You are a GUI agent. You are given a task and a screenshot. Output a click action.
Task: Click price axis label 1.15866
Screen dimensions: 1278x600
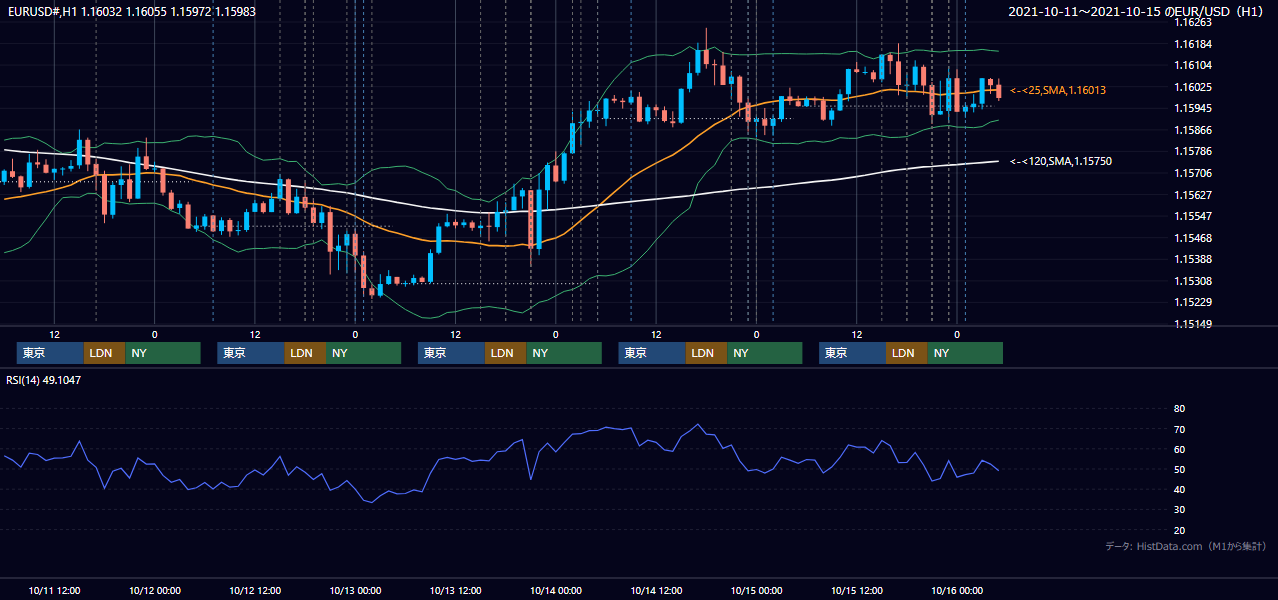(x=1193, y=130)
